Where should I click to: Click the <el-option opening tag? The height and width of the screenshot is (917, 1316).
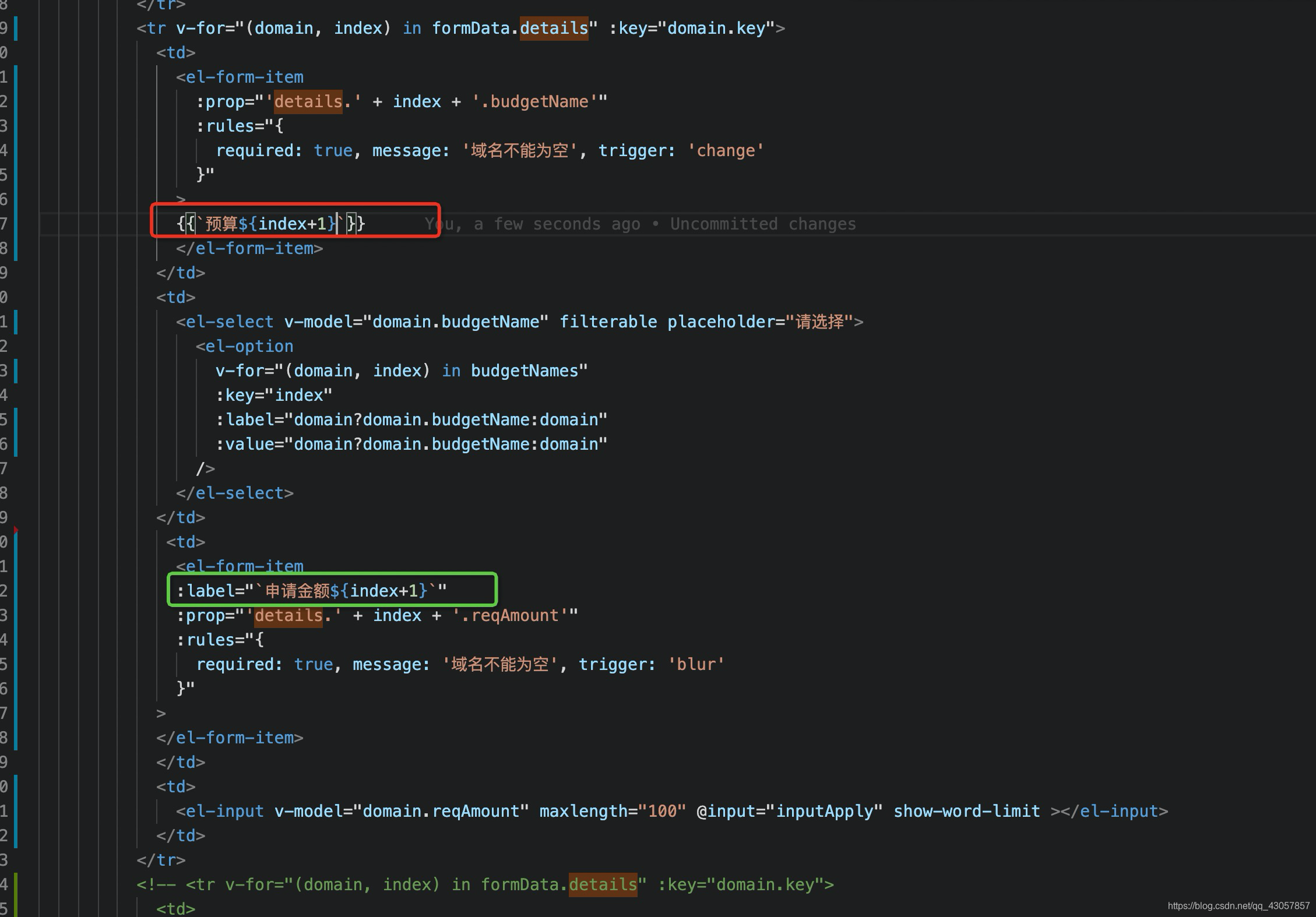tap(245, 347)
